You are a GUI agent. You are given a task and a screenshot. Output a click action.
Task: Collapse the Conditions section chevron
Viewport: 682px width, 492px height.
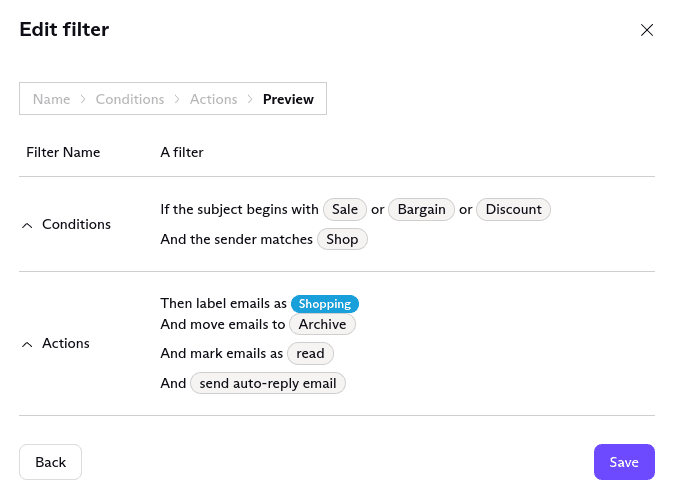coord(27,225)
